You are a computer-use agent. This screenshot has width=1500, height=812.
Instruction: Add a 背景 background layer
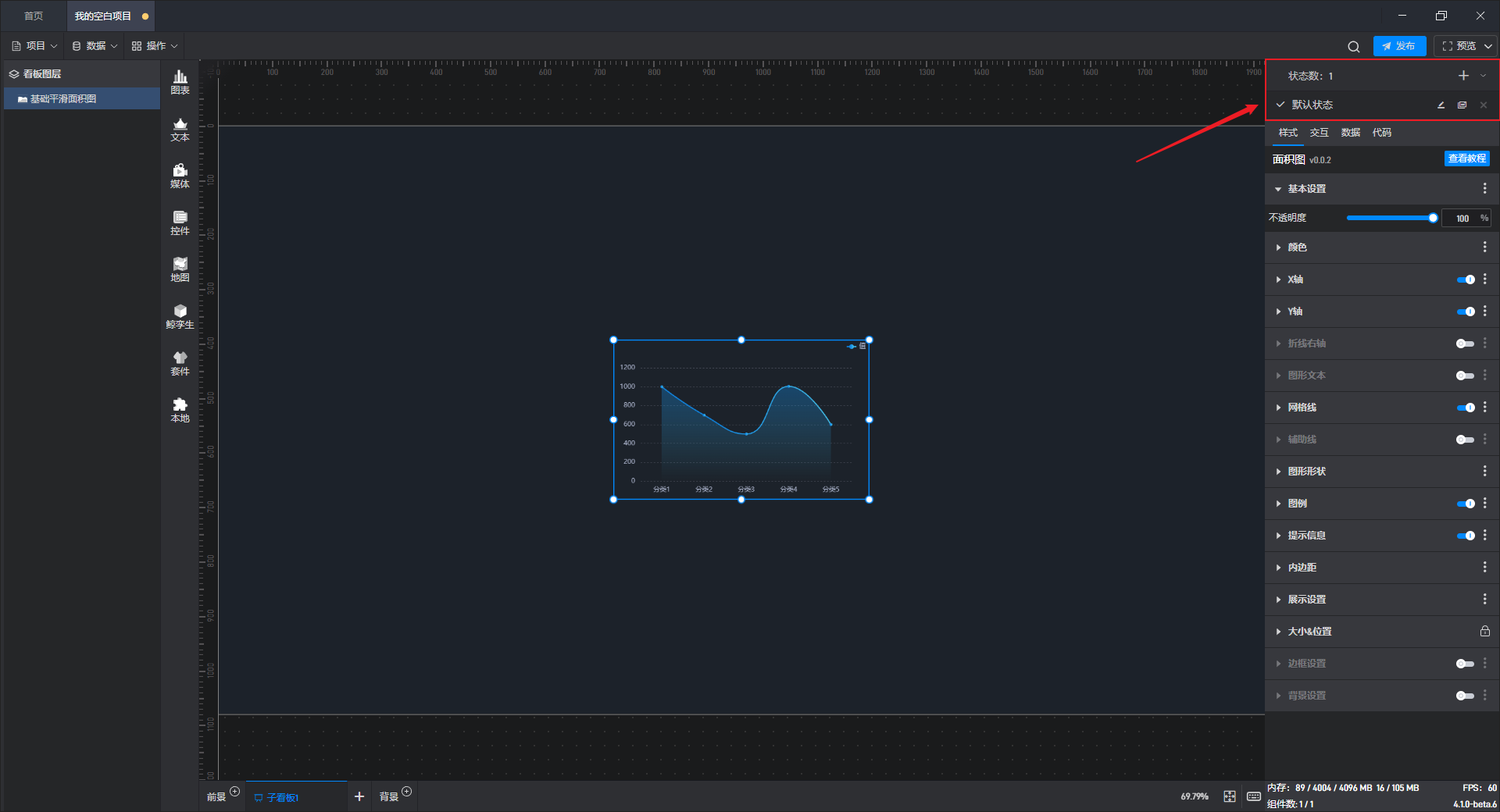[x=406, y=792]
